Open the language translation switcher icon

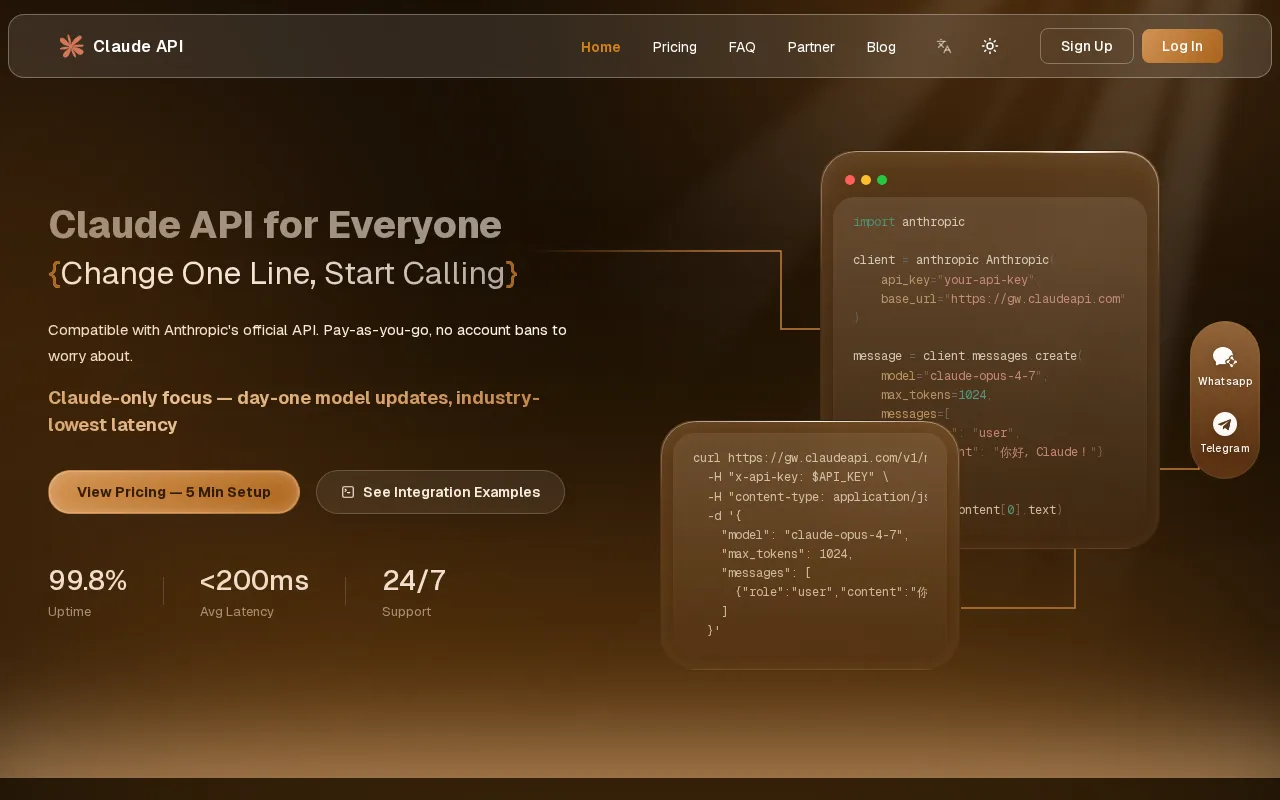pos(944,46)
